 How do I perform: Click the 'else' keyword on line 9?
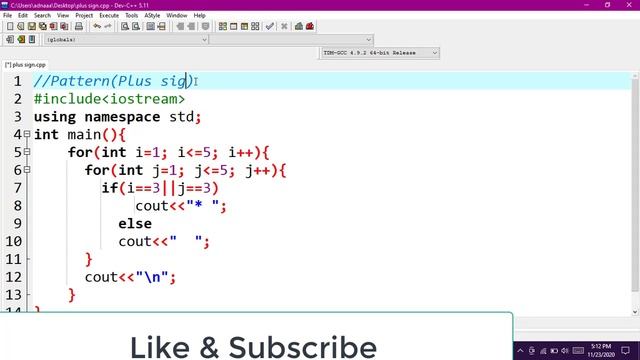pos(135,223)
